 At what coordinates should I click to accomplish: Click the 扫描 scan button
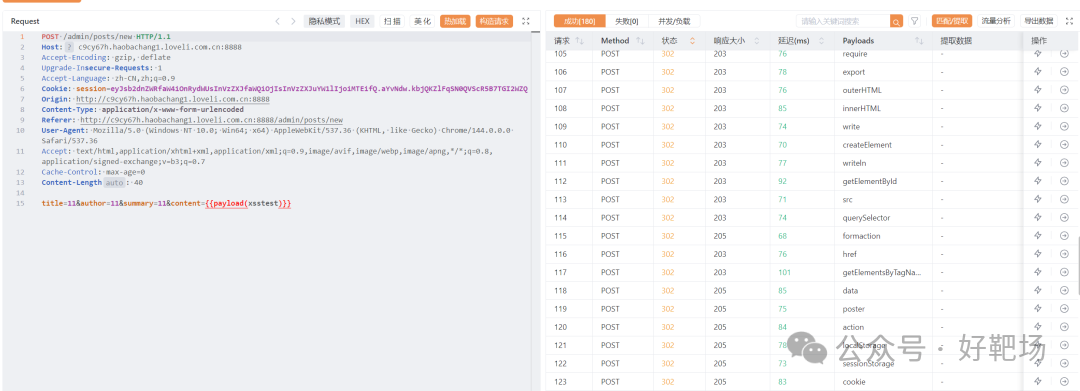392,21
